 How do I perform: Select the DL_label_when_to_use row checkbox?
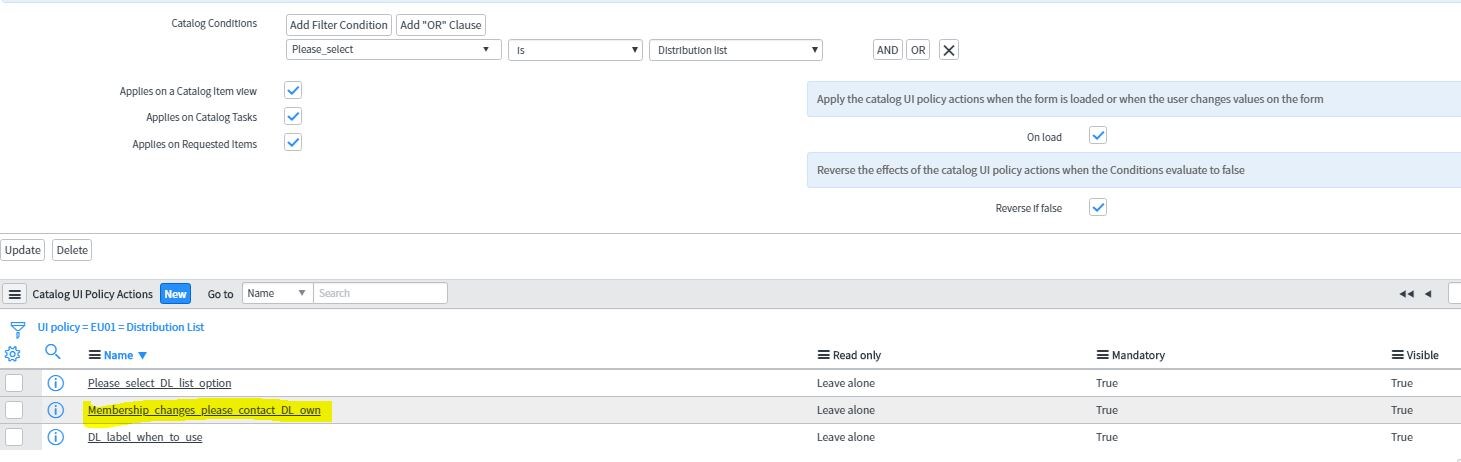tap(14, 437)
